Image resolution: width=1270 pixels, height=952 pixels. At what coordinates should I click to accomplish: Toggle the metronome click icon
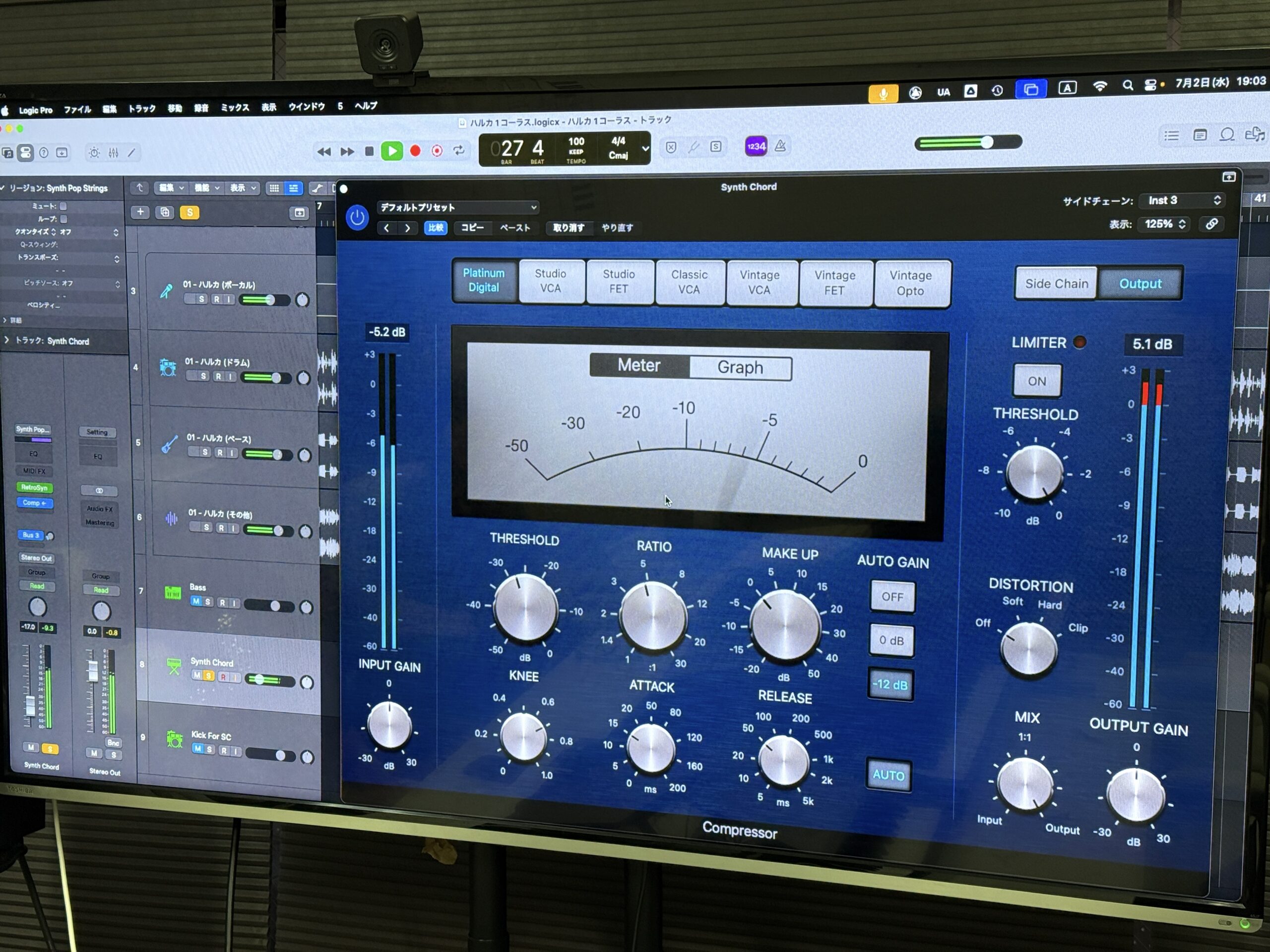[780, 146]
